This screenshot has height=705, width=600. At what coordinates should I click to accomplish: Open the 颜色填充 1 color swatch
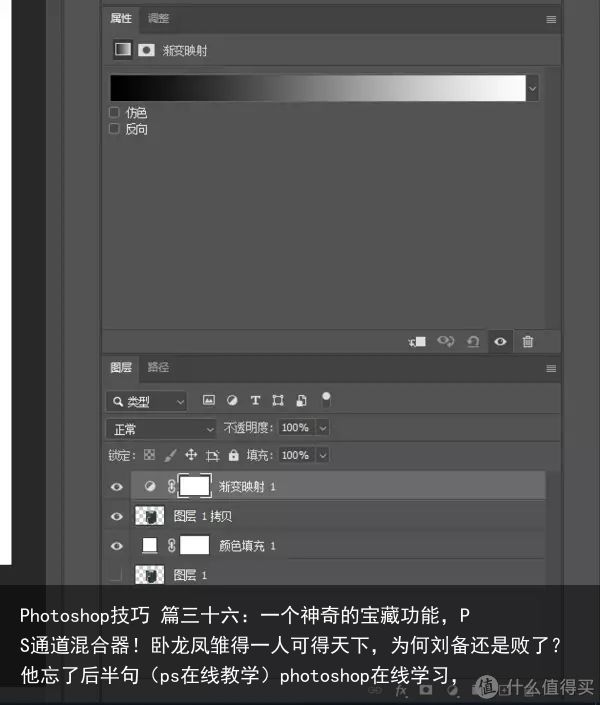coord(150,545)
